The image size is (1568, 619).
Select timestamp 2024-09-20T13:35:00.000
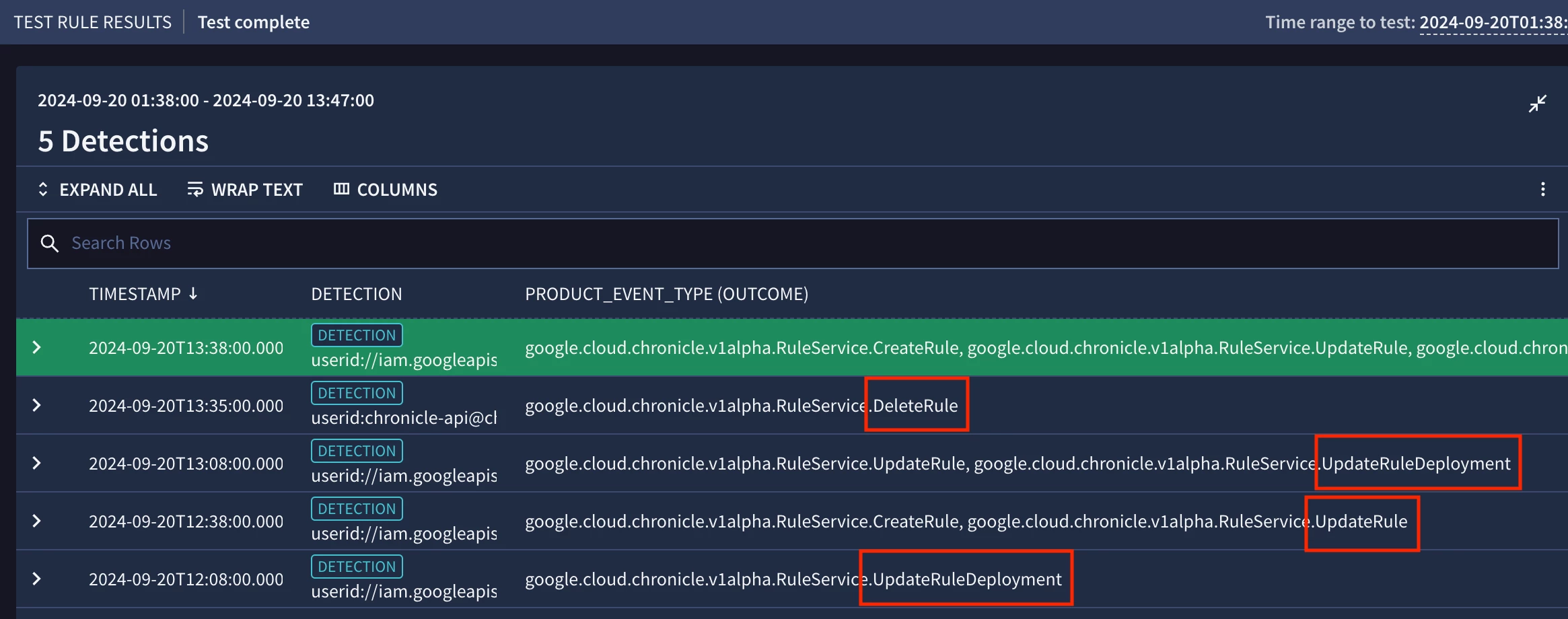(x=186, y=406)
